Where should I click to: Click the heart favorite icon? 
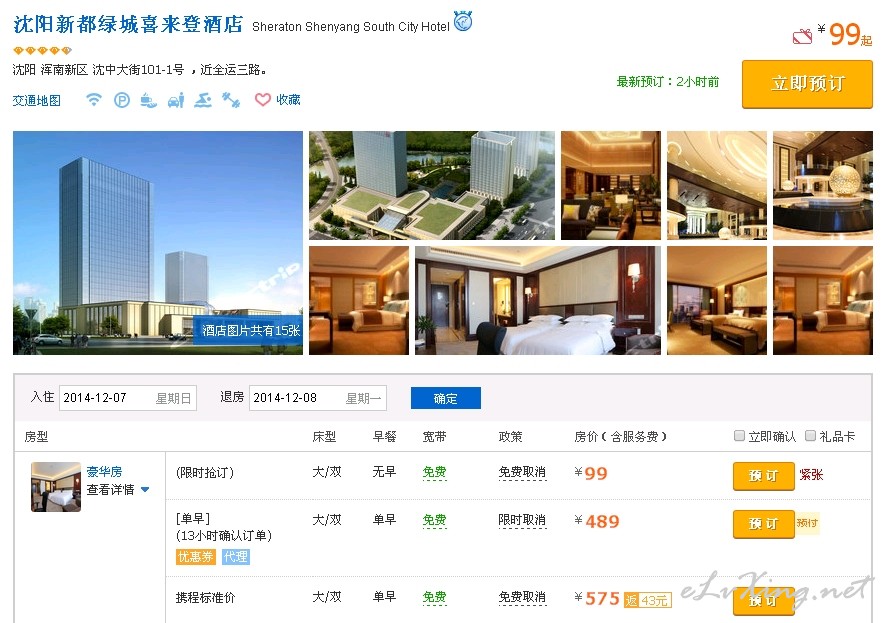[262, 100]
